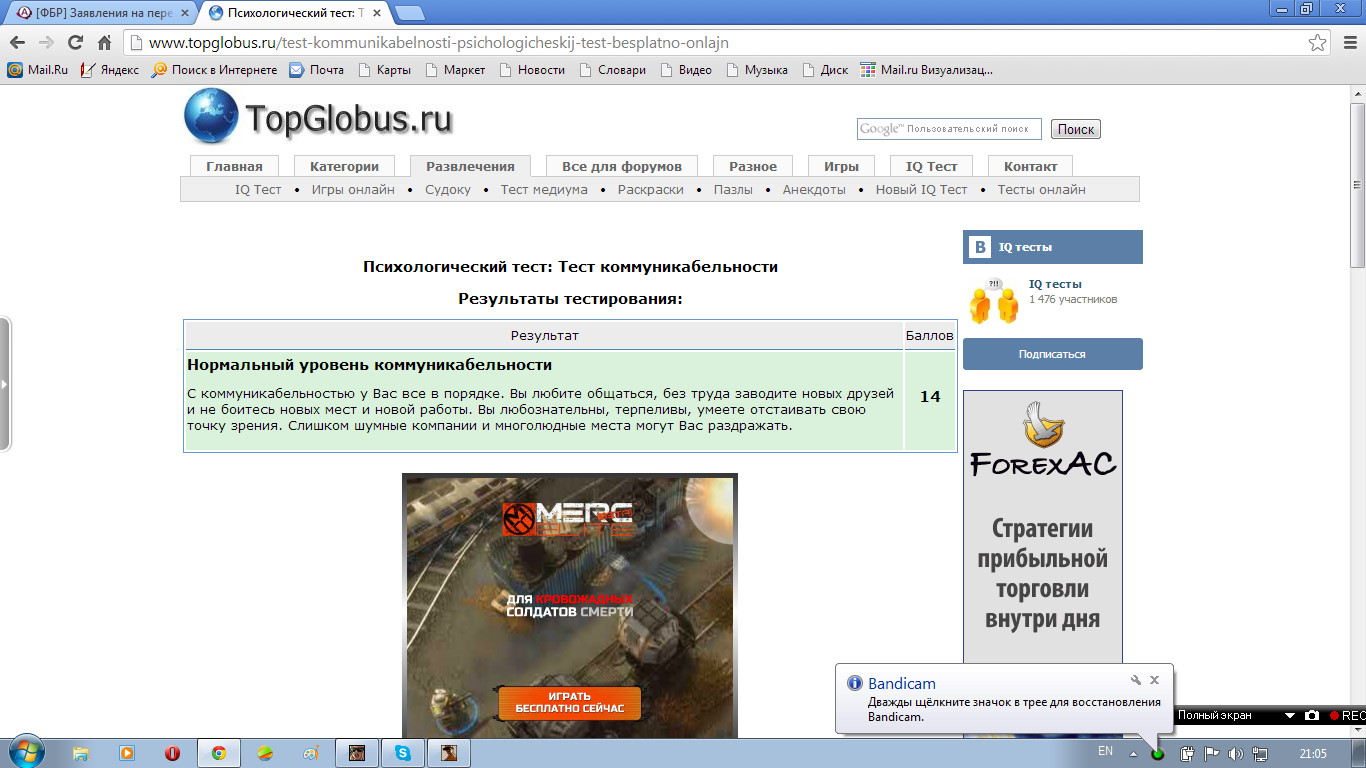Focus the Google custom search field
Screen dimensions: 1366x768
point(949,129)
